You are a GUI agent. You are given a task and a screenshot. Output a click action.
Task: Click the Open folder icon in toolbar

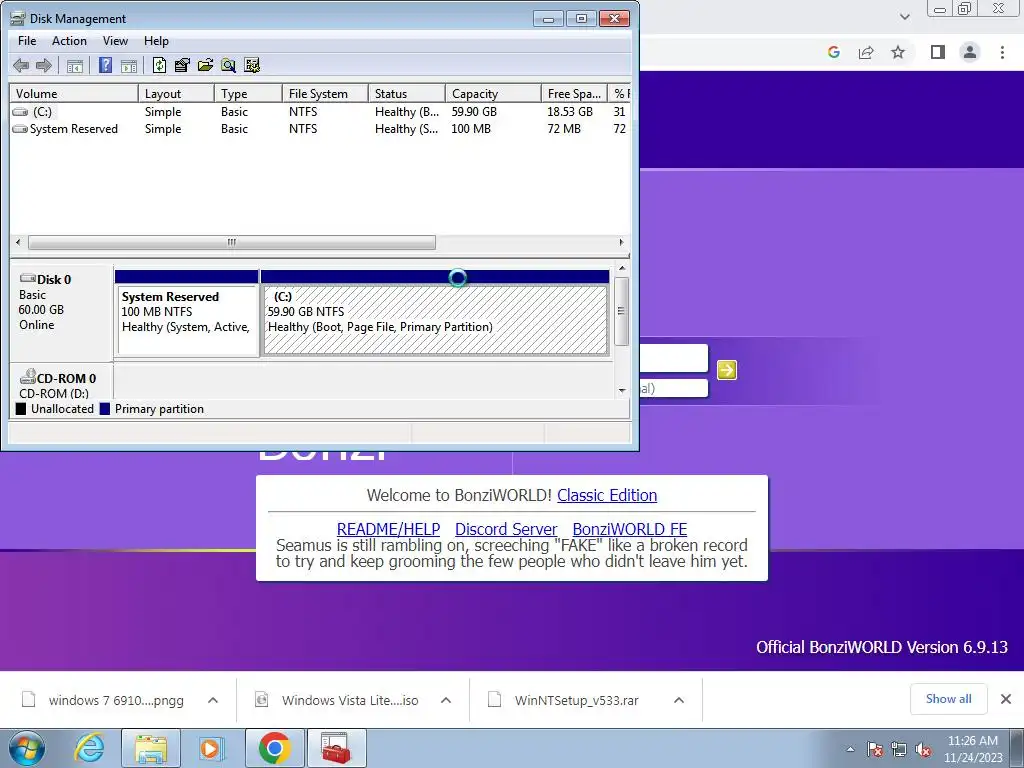coord(205,65)
